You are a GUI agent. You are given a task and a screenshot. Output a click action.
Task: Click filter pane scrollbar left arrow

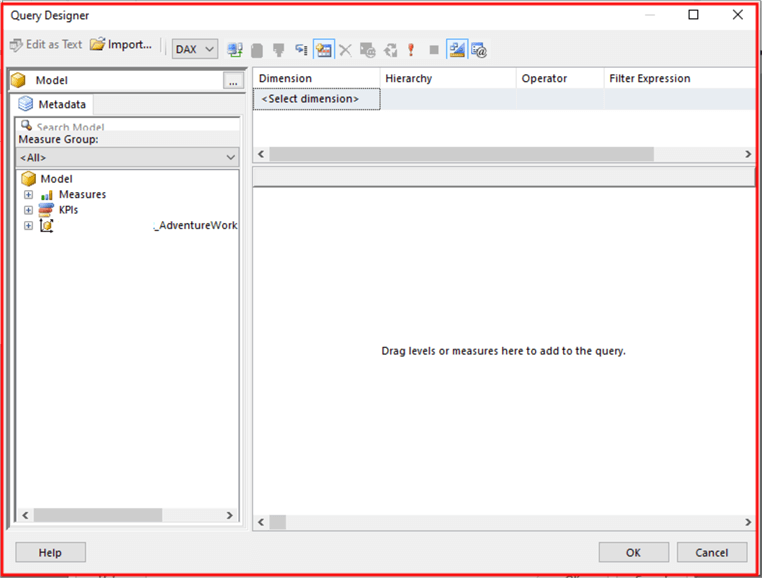[261, 154]
